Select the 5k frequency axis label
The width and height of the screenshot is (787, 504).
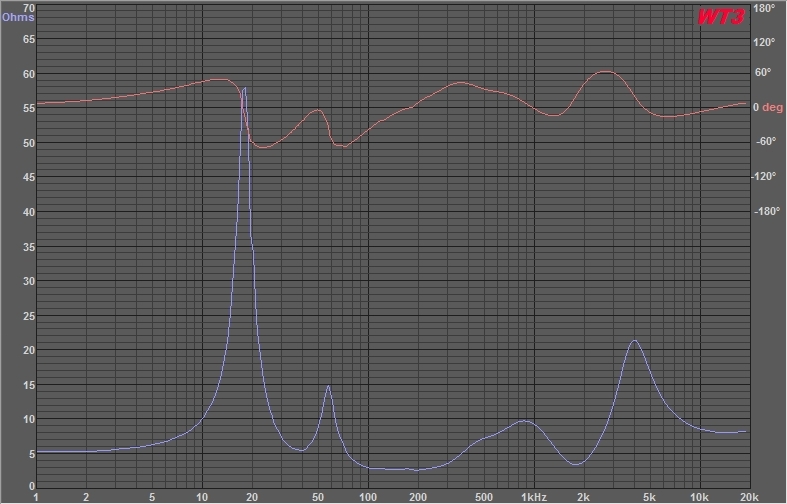[649, 497]
